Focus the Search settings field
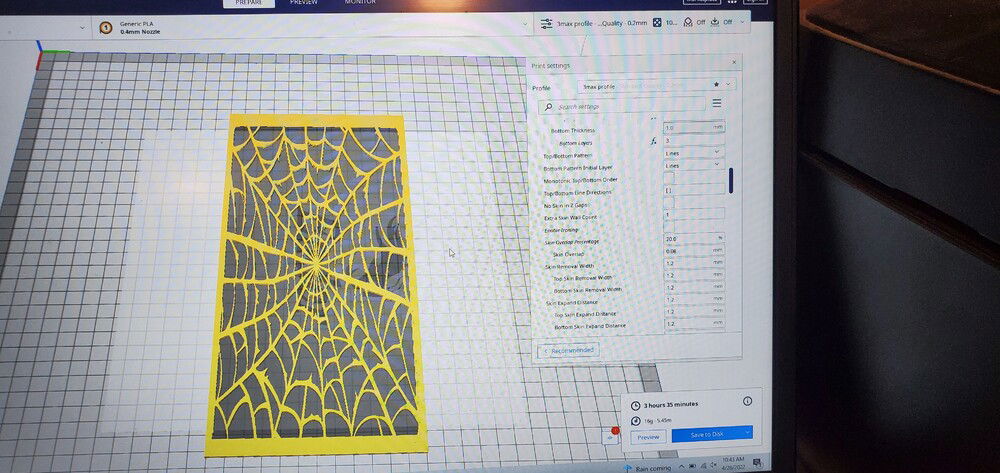 coord(622,106)
